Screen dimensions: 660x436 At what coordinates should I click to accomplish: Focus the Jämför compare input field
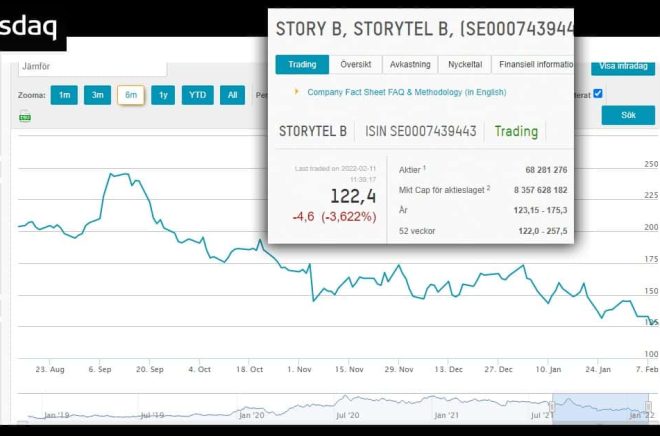pos(92,69)
